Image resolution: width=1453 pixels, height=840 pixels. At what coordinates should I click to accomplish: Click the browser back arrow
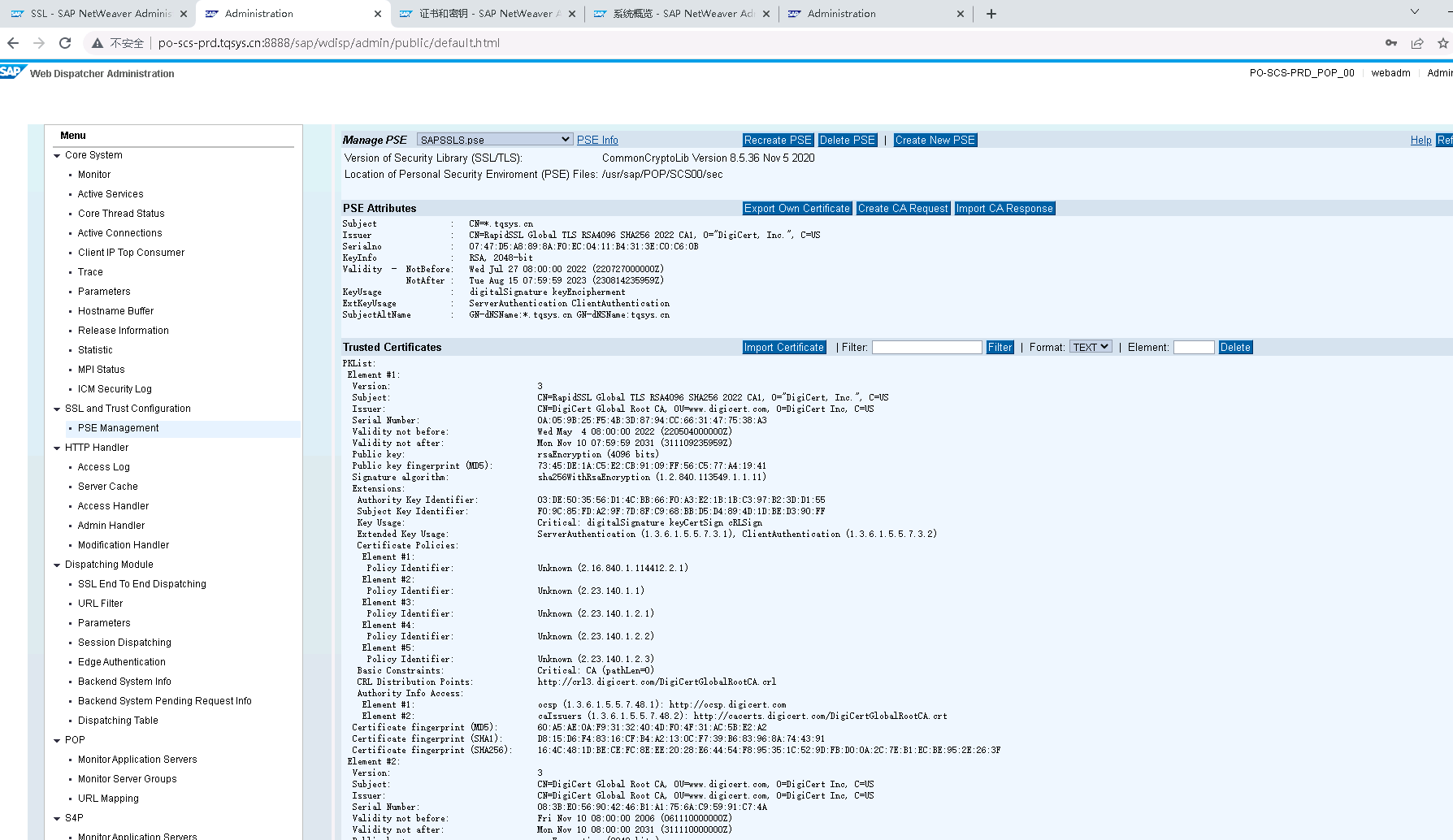[x=13, y=43]
